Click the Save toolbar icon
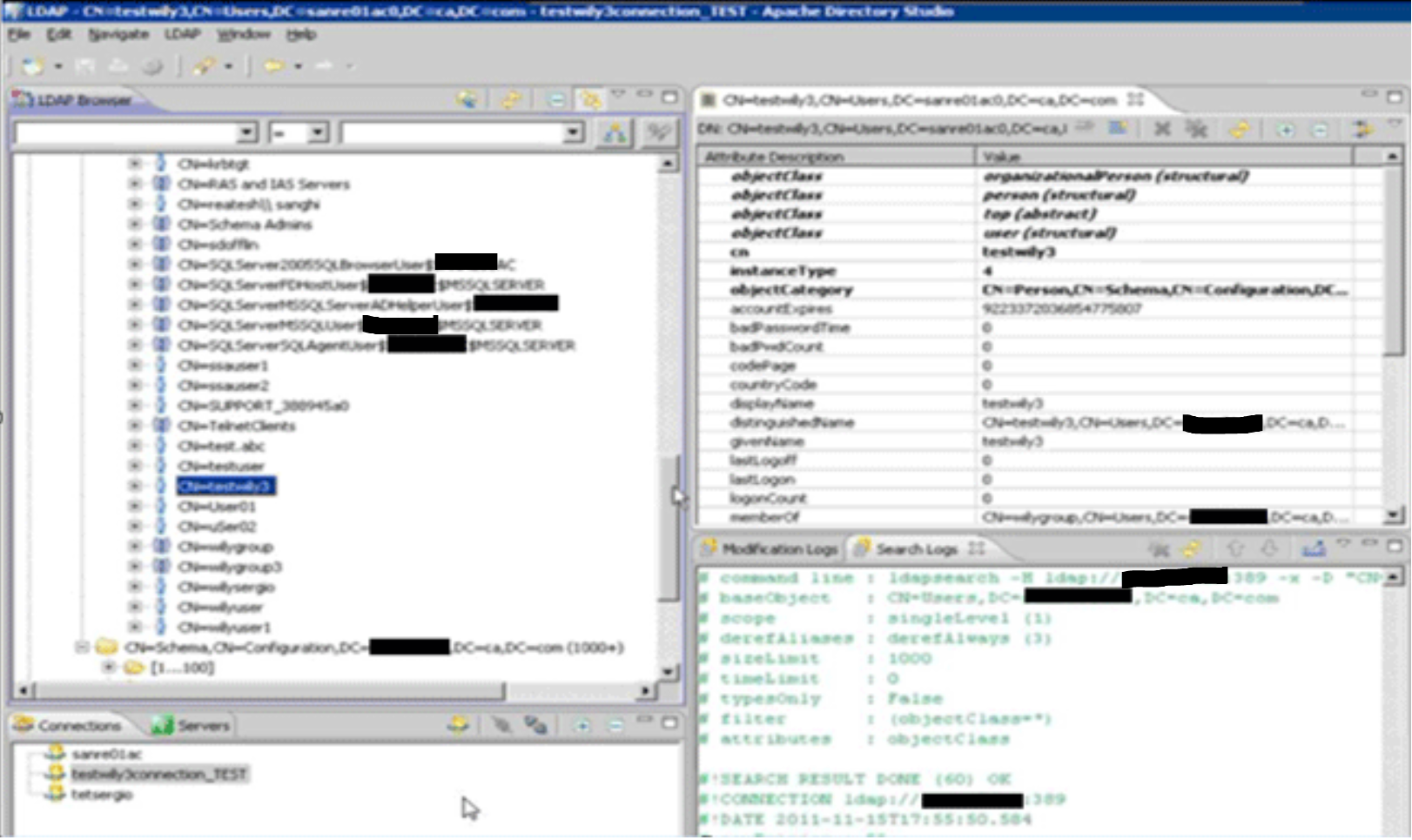Screen dimensions: 1412x840 pyautogui.click(x=85, y=66)
